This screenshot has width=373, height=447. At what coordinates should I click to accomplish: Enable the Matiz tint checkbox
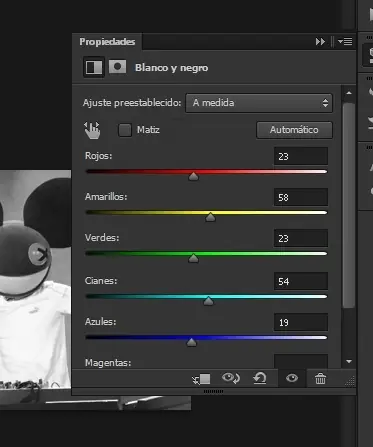point(125,130)
